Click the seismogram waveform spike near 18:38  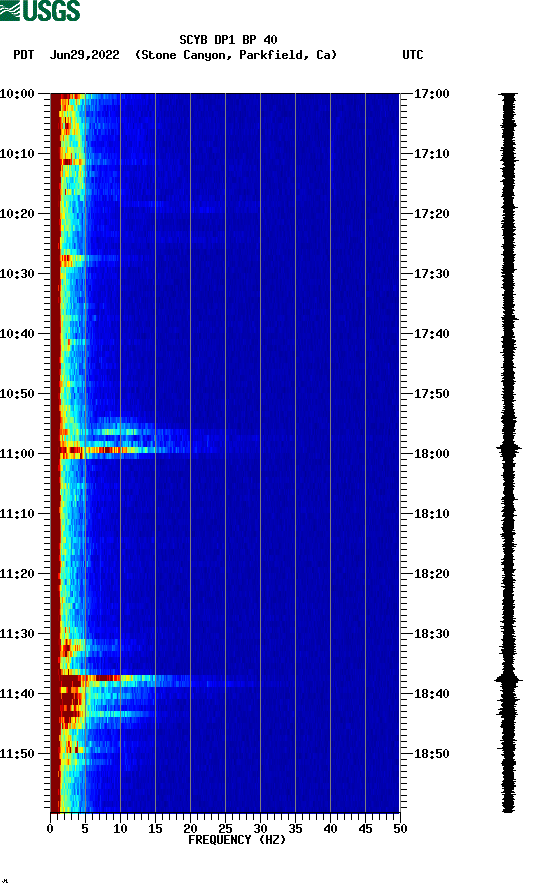pyautogui.click(x=509, y=679)
